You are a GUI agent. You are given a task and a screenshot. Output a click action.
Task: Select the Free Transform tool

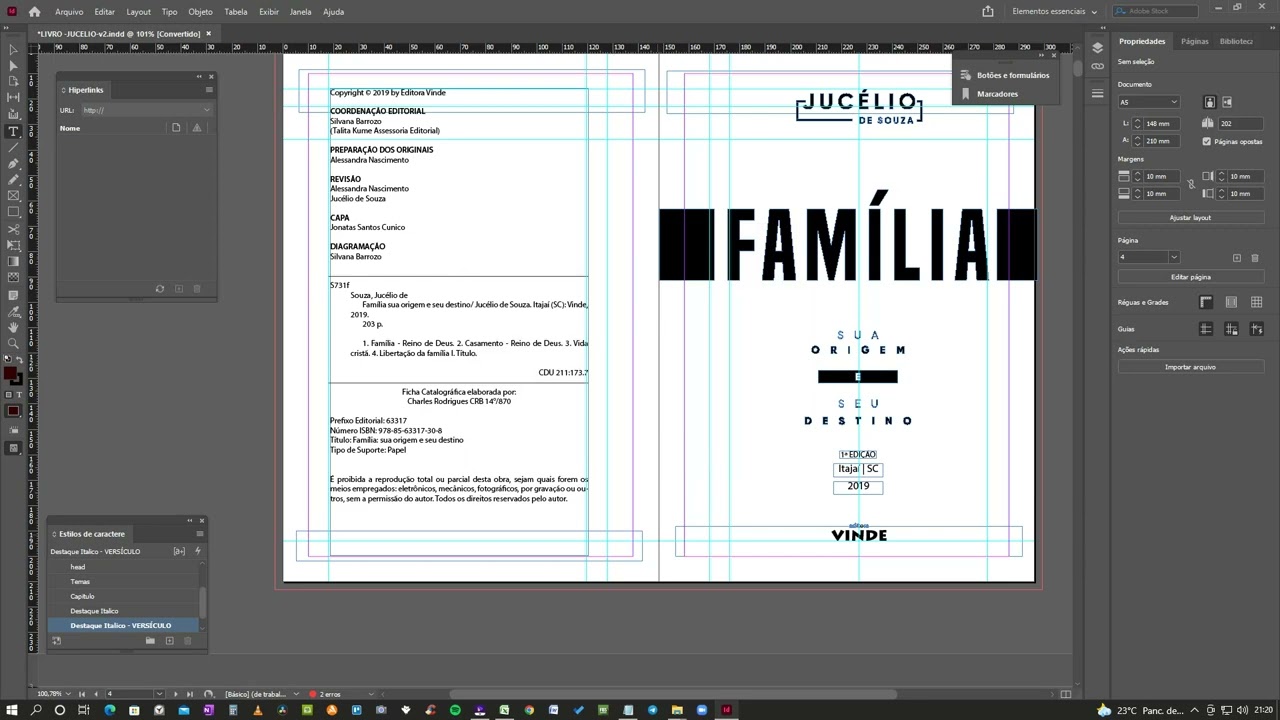click(13, 245)
